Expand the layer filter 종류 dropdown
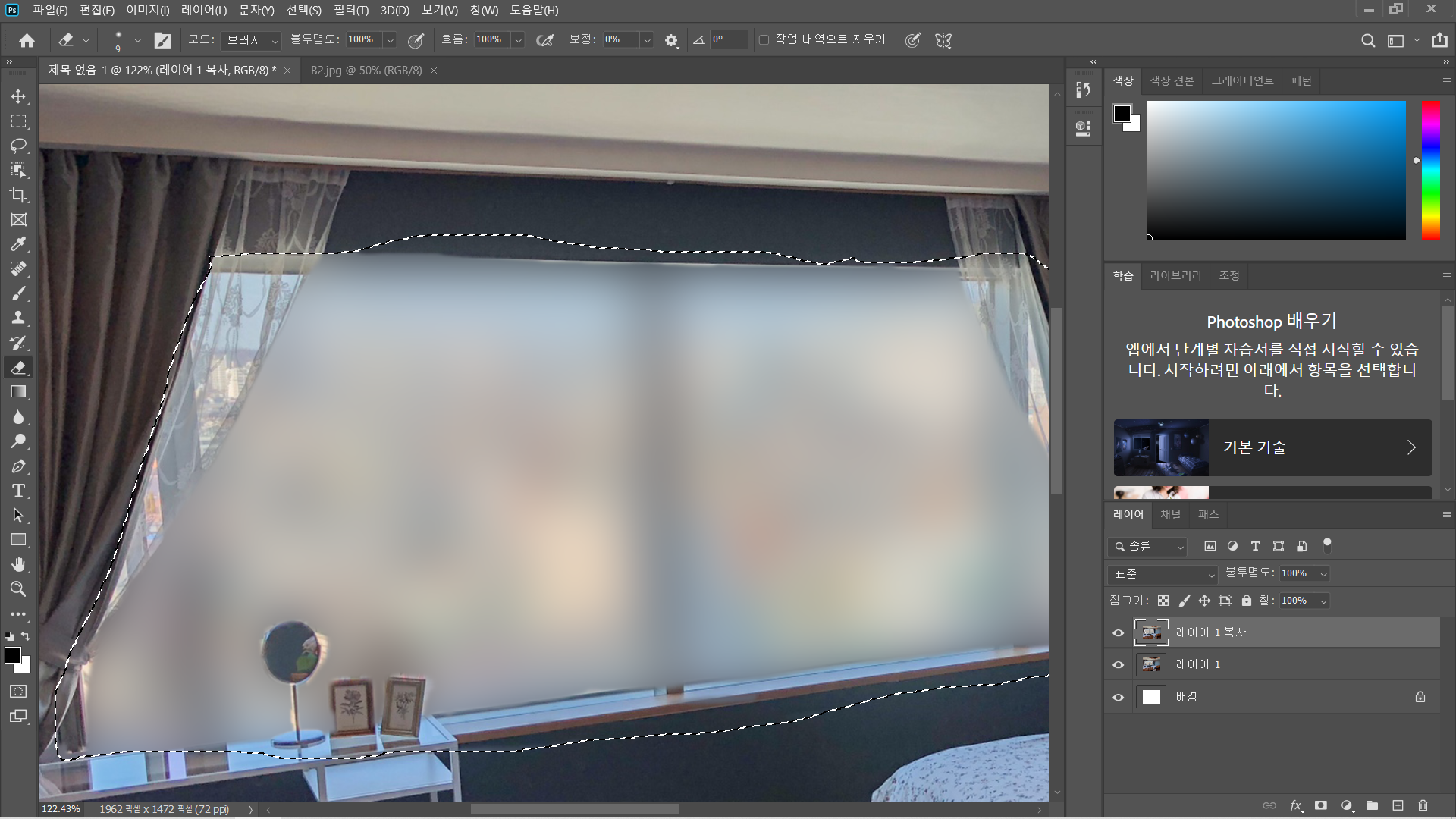Viewport: 1456px width, 819px height. click(x=1148, y=546)
